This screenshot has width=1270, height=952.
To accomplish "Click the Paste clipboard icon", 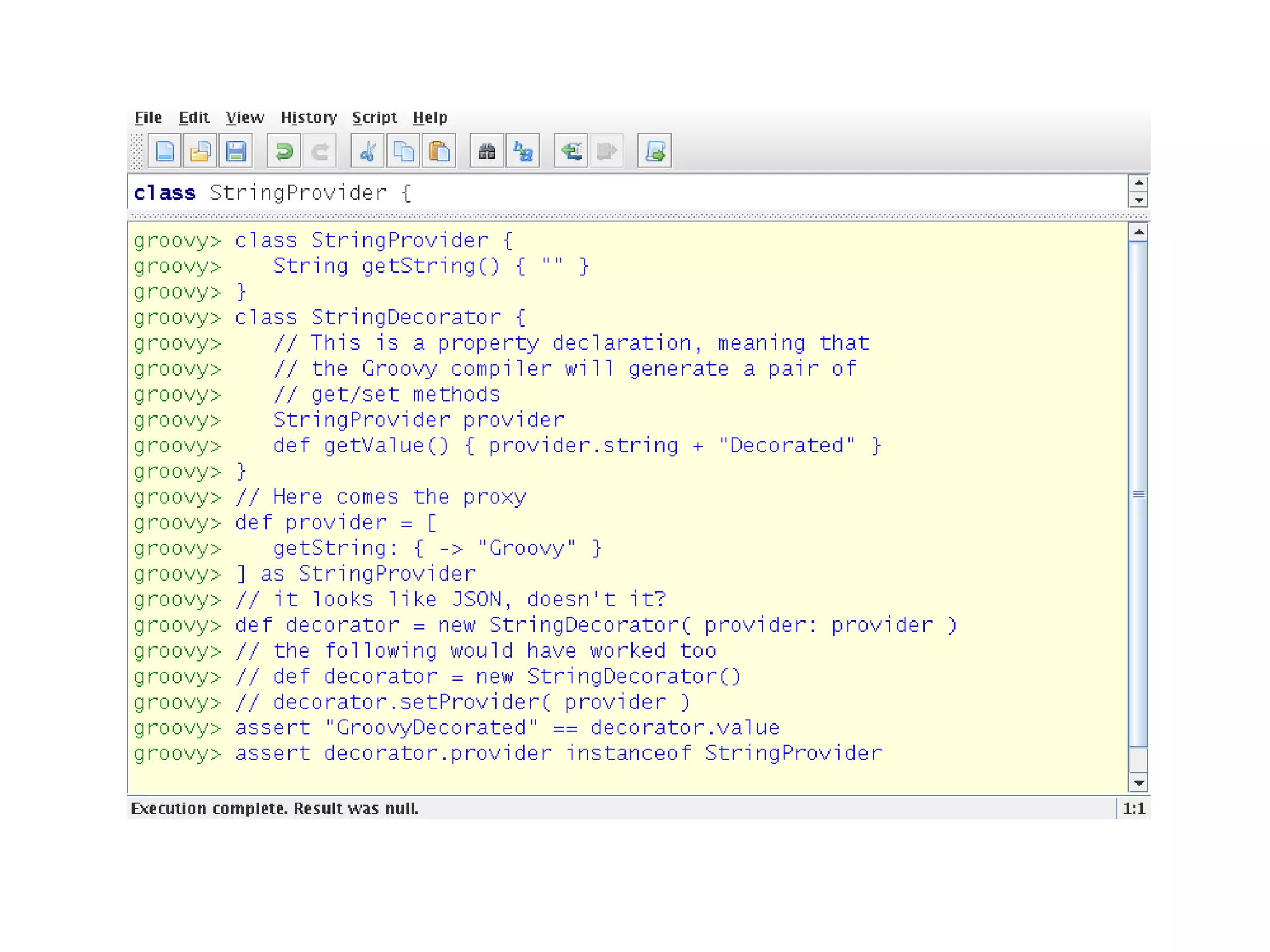I will (x=439, y=151).
